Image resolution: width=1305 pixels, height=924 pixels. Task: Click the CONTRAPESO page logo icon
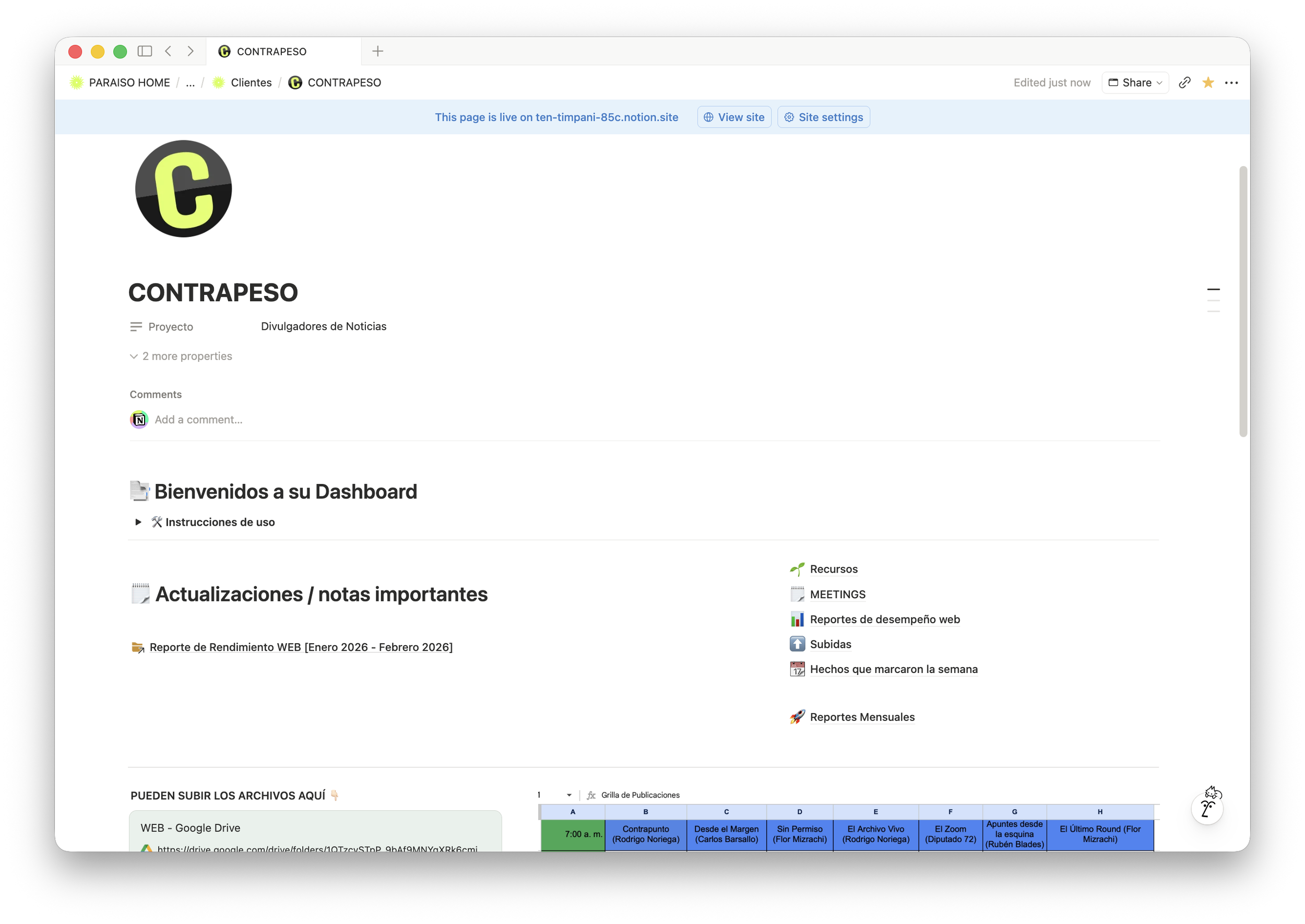pos(183,189)
